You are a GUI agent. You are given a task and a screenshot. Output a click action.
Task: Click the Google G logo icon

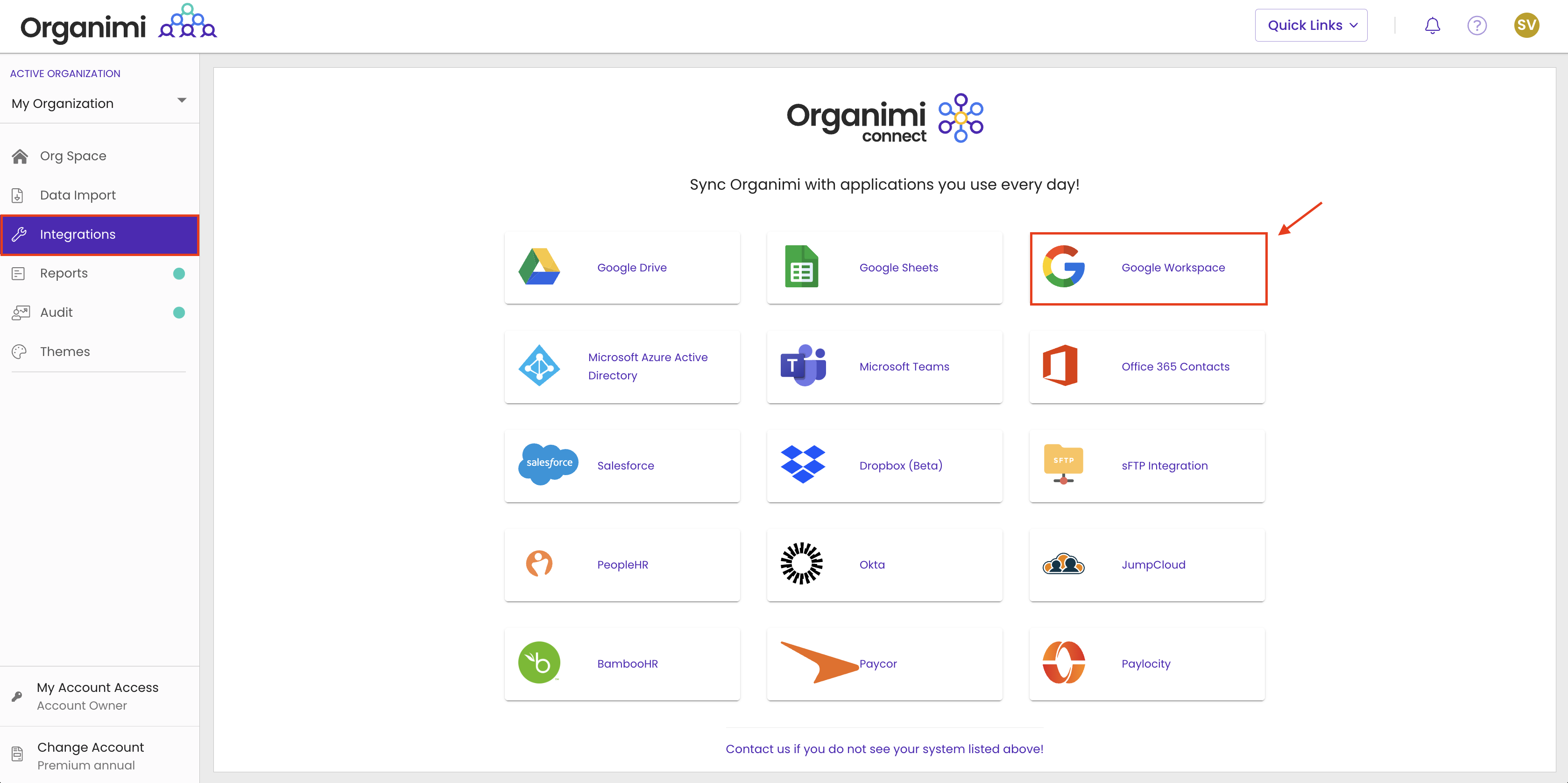1063,266
